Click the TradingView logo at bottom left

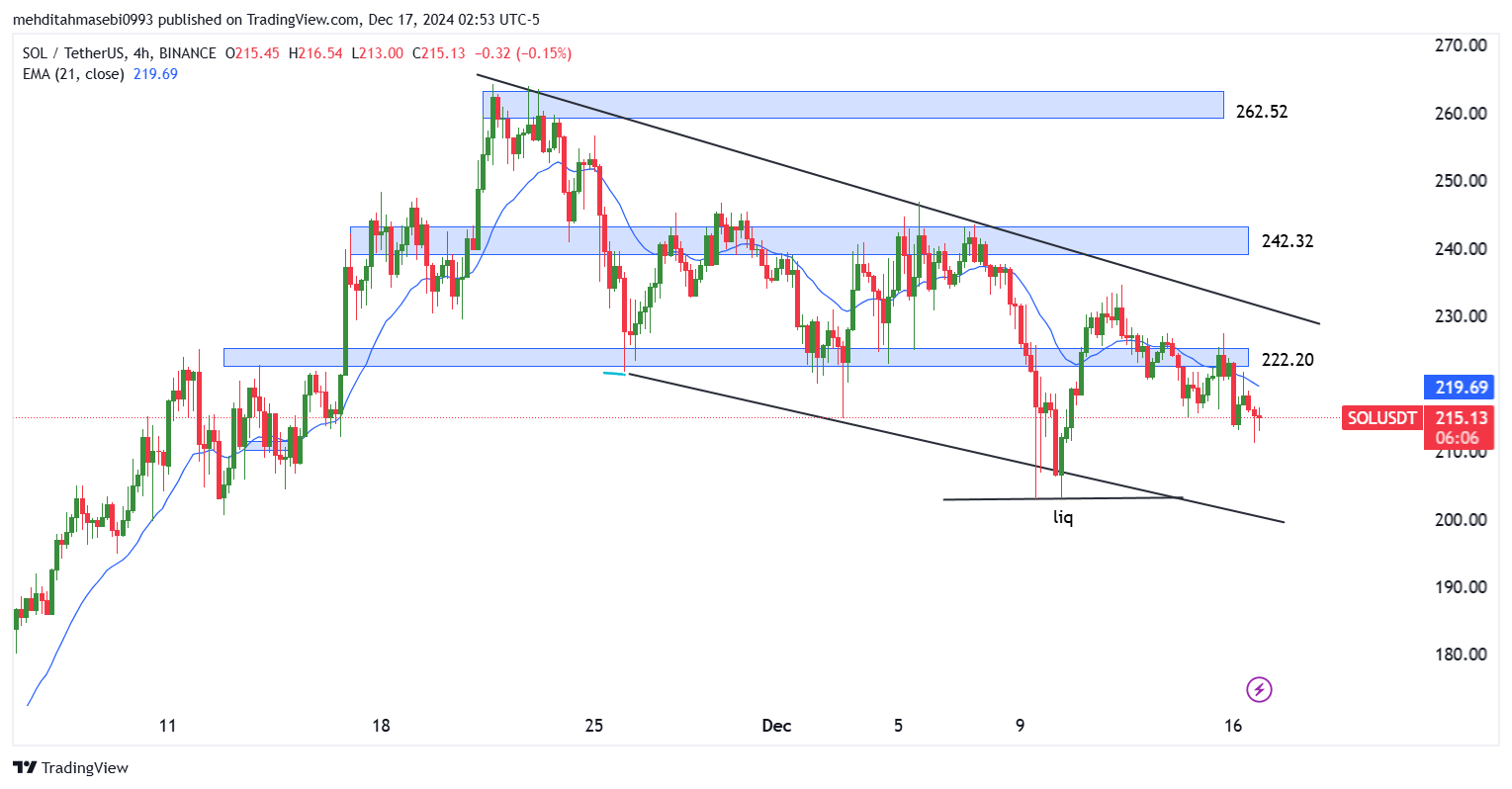point(70,767)
